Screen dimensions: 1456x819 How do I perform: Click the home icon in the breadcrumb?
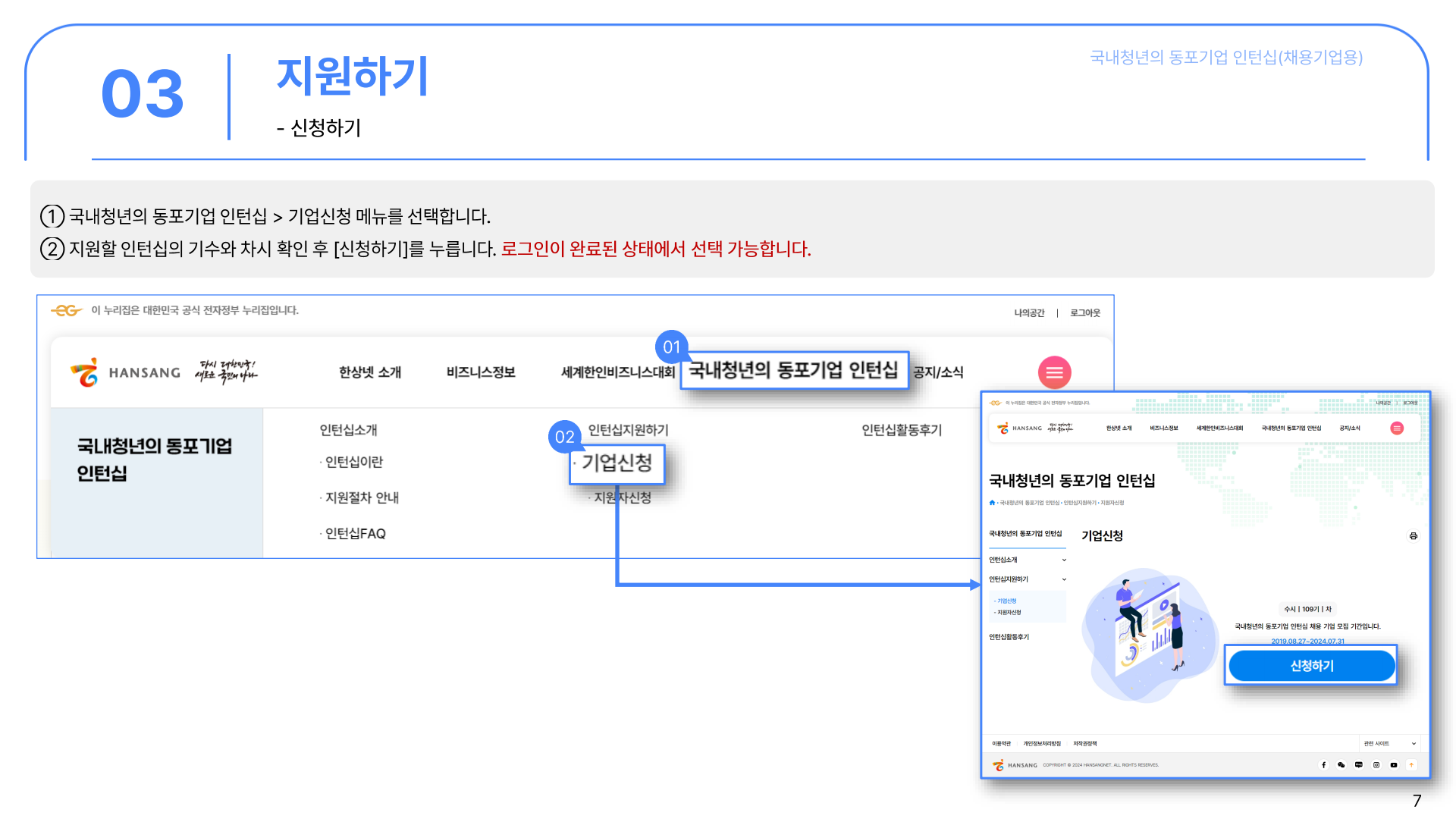[x=992, y=503]
